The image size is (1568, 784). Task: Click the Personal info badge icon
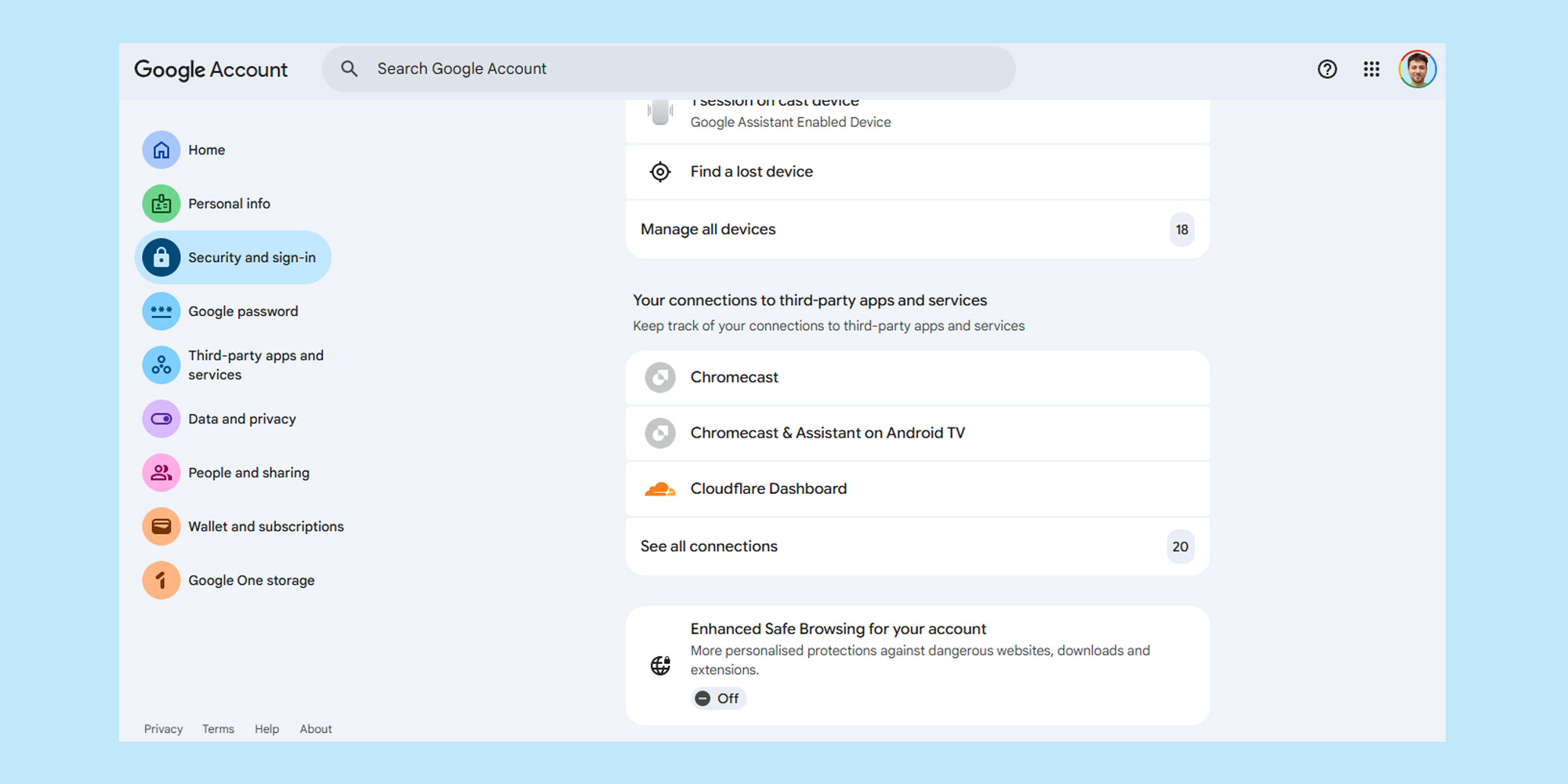coord(162,204)
